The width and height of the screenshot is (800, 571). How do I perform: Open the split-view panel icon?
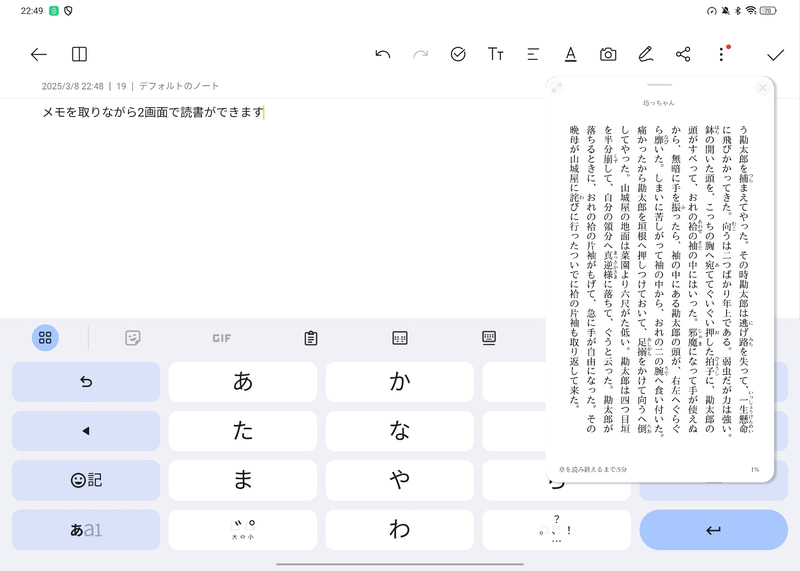point(79,54)
